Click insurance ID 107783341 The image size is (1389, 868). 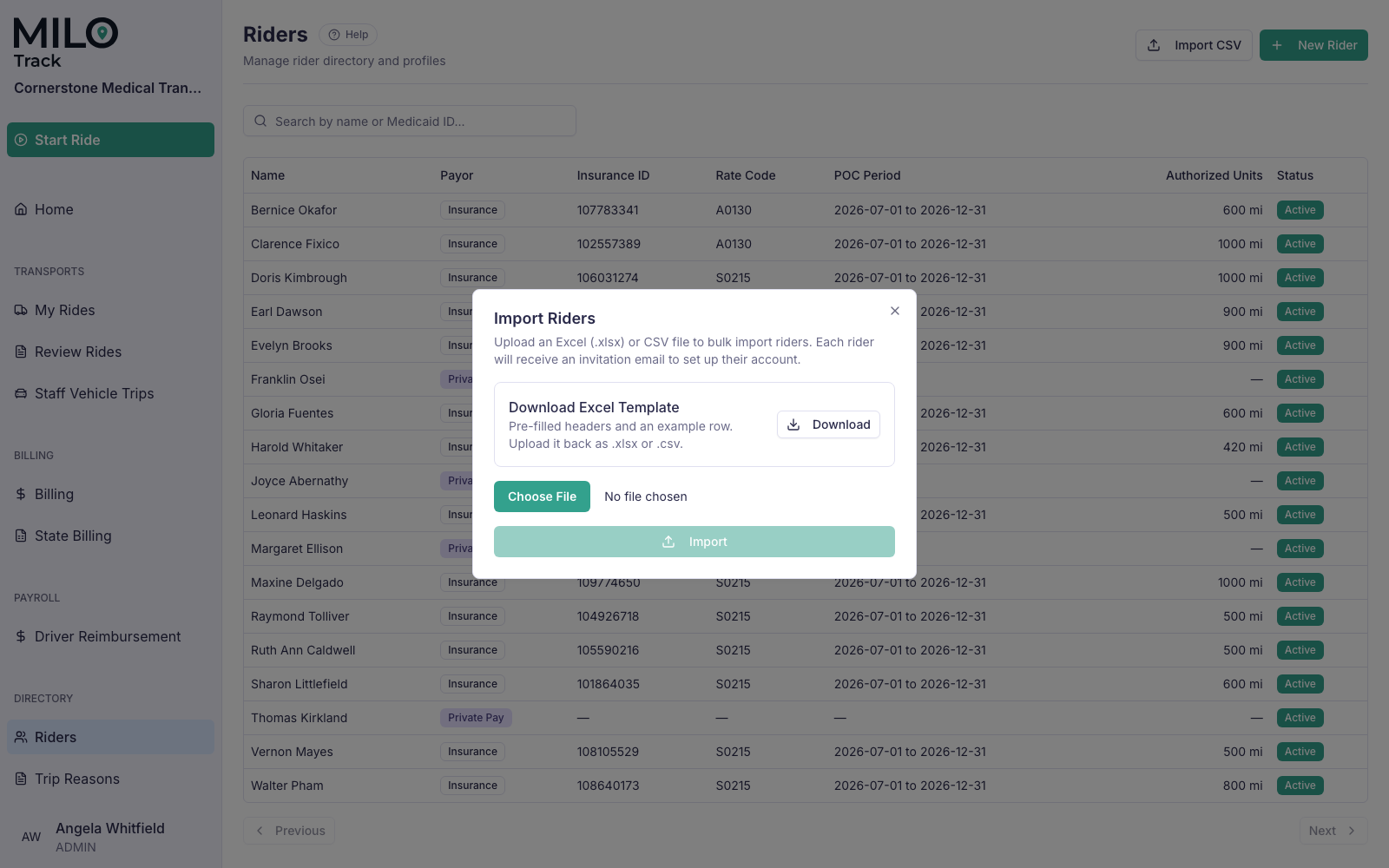click(x=608, y=210)
